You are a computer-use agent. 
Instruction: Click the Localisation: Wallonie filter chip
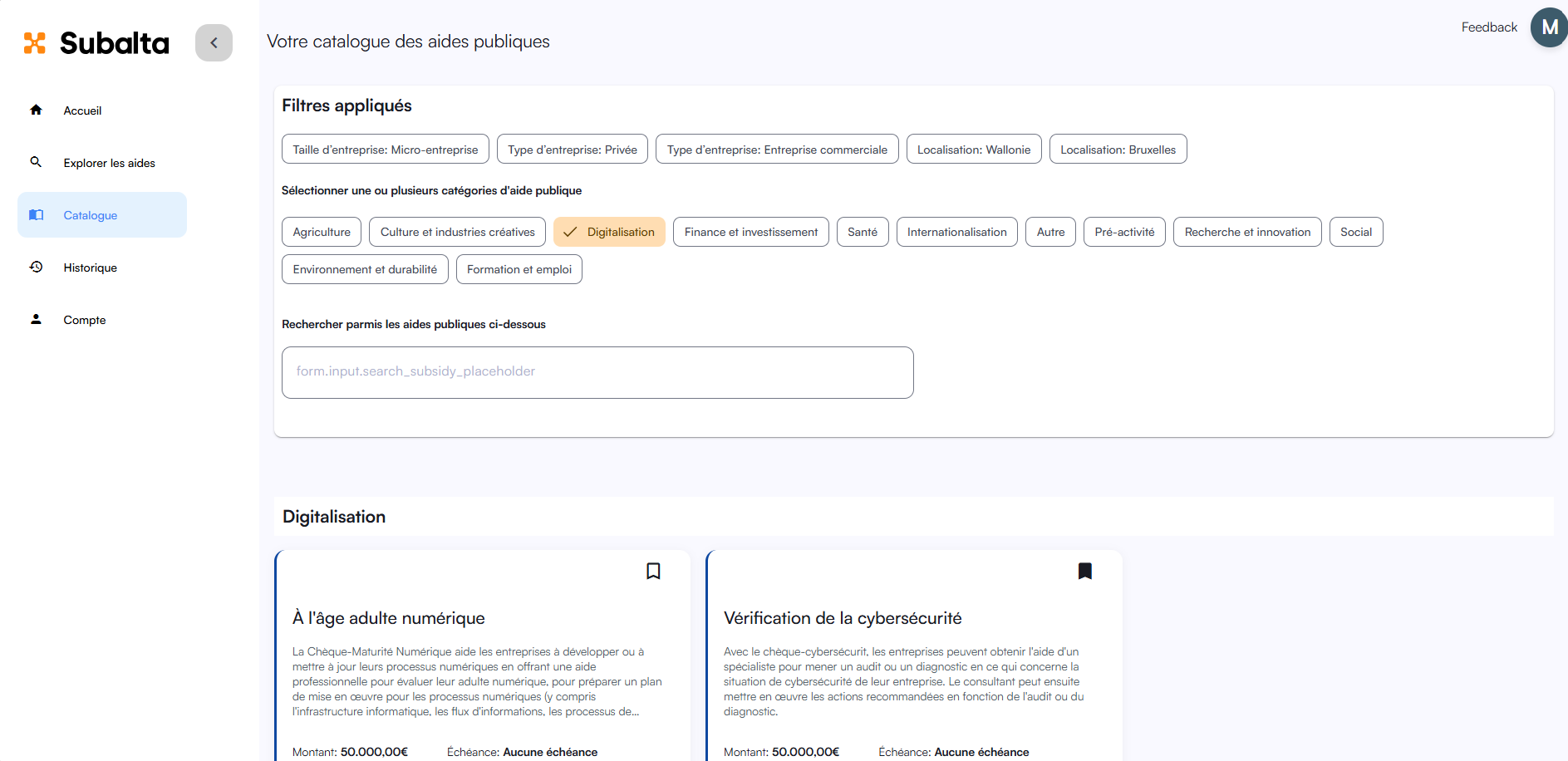tap(973, 150)
